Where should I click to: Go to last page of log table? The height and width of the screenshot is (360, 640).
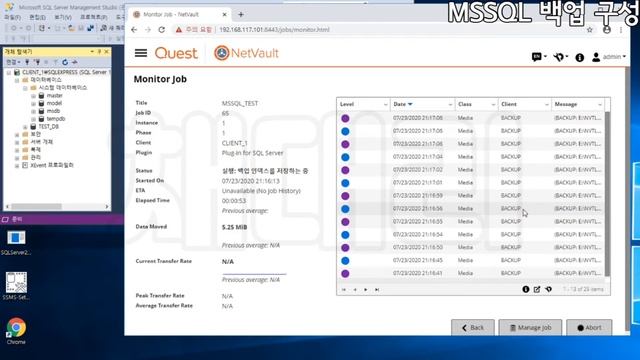click(x=377, y=289)
